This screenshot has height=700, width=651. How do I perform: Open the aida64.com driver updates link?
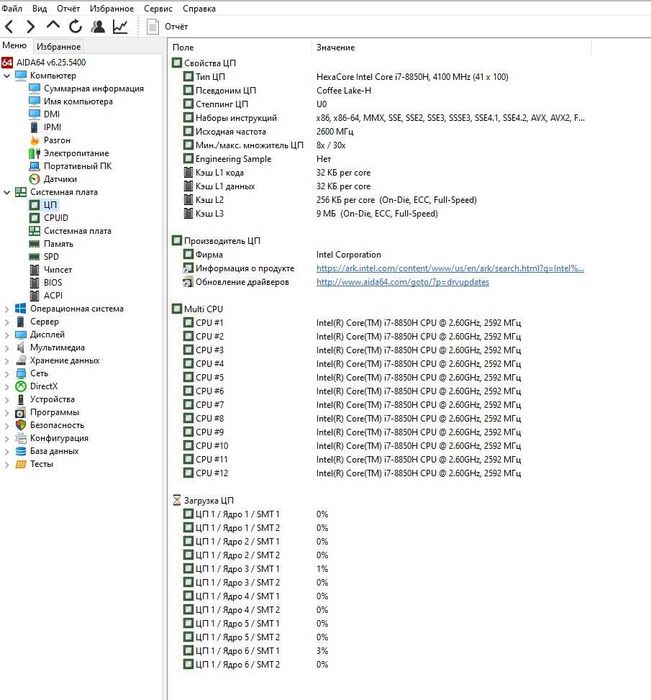402,282
